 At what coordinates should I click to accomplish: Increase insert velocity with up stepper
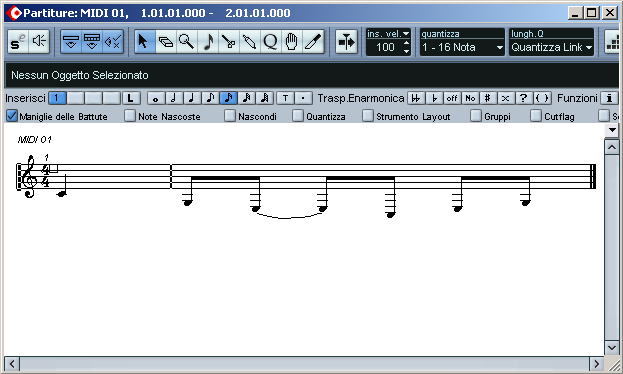(x=406, y=43)
